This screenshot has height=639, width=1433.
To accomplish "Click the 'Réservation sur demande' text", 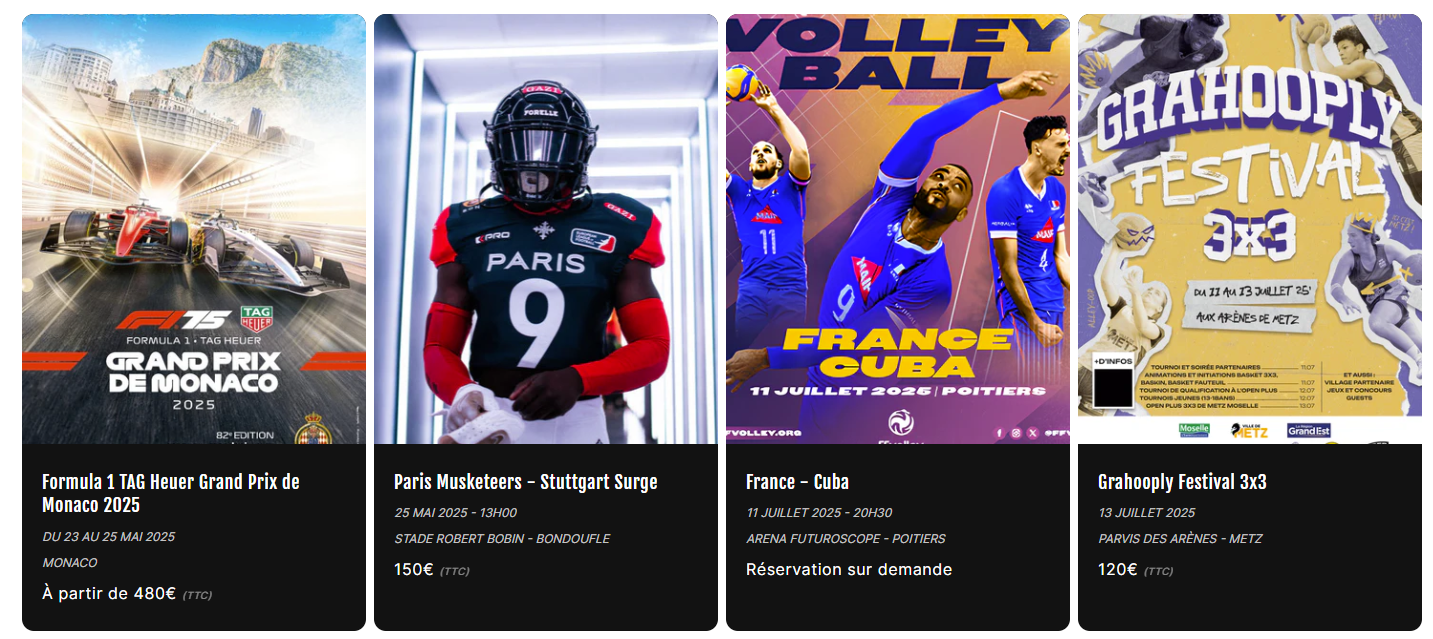I will [x=849, y=570].
